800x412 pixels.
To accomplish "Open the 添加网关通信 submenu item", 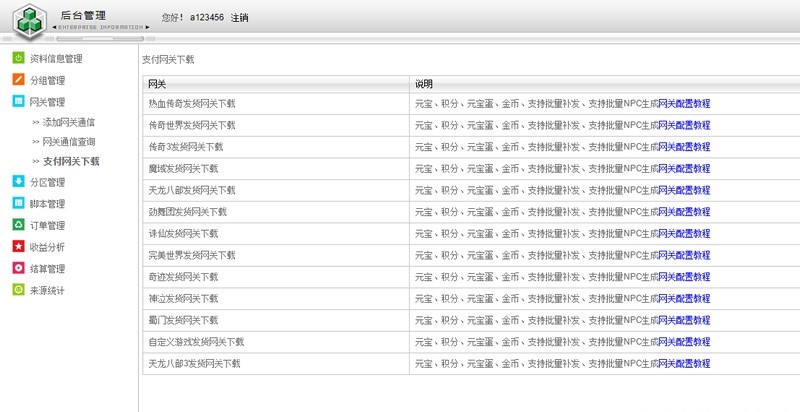I will tap(68, 122).
